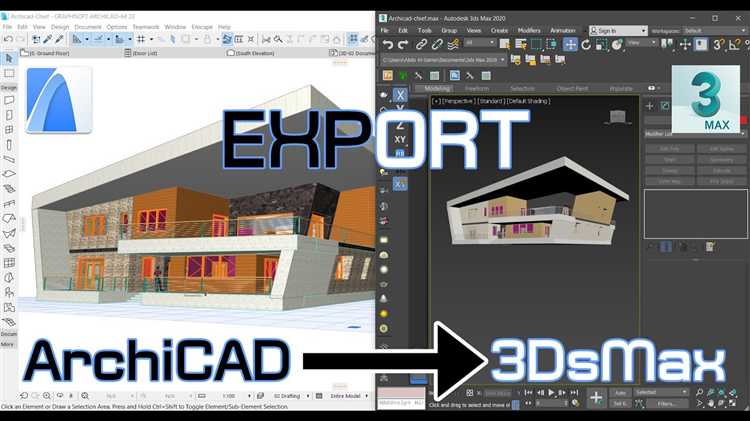Switch to Object Paint ribbon tab
Image resolution: width=750 pixels, height=421 pixels.
pyautogui.click(x=573, y=89)
